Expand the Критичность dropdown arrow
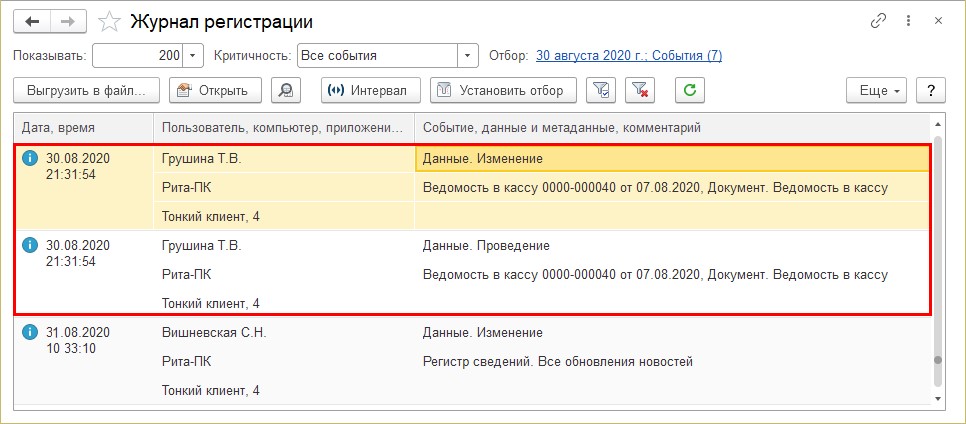The width and height of the screenshot is (966, 424). (x=468, y=55)
